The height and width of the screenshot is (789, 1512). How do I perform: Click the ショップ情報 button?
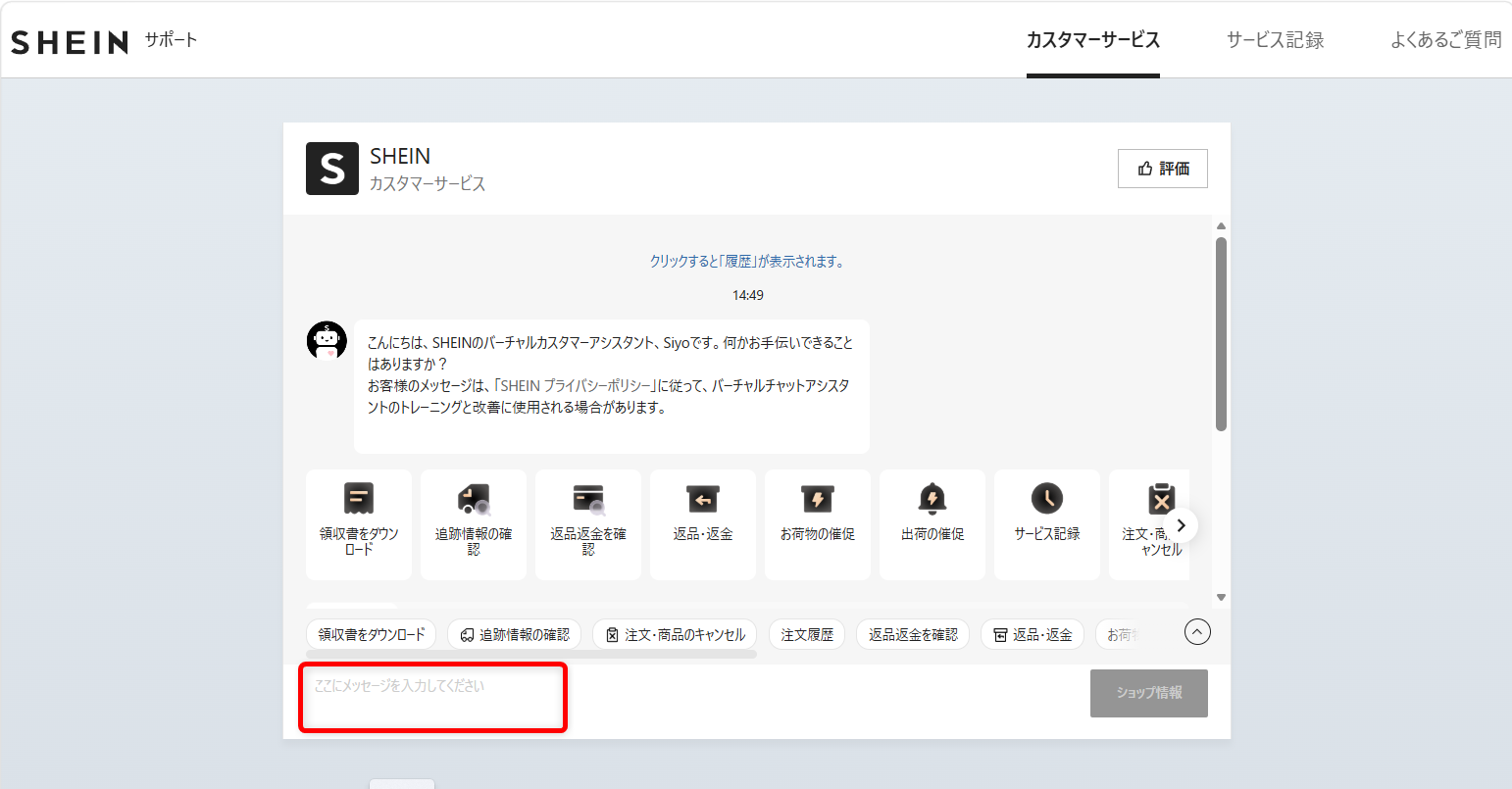click(x=1149, y=693)
